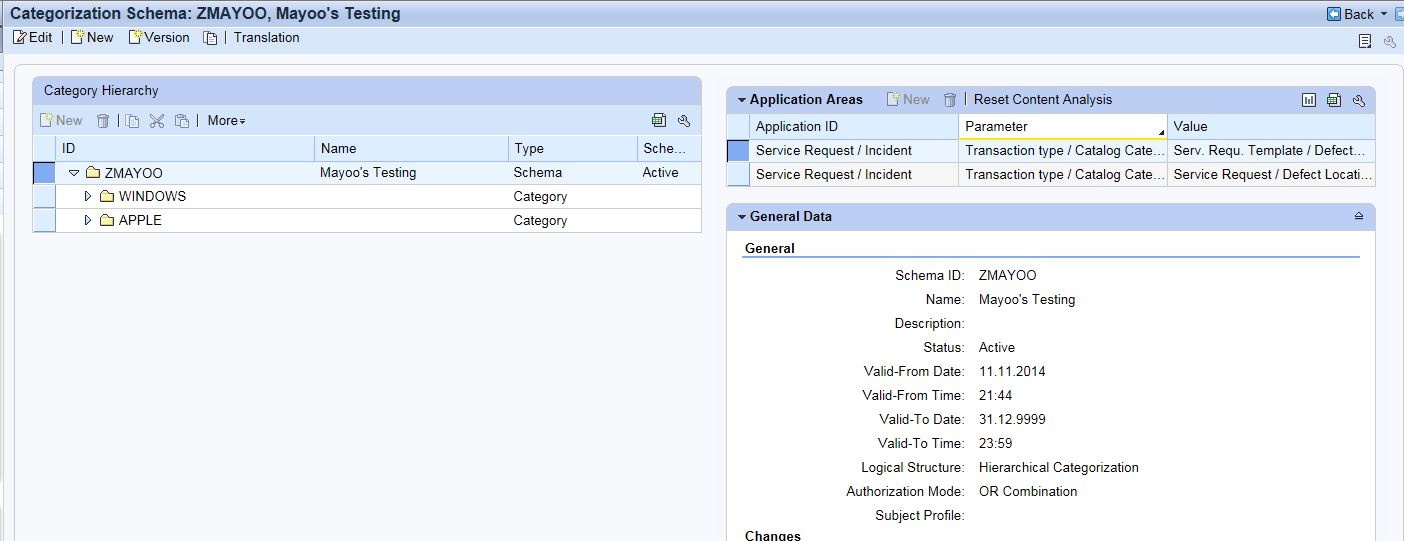Click the ZMAYOO folder icon
Image resolution: width=1404 pixels, height=541 pixels.
(93, 173)
